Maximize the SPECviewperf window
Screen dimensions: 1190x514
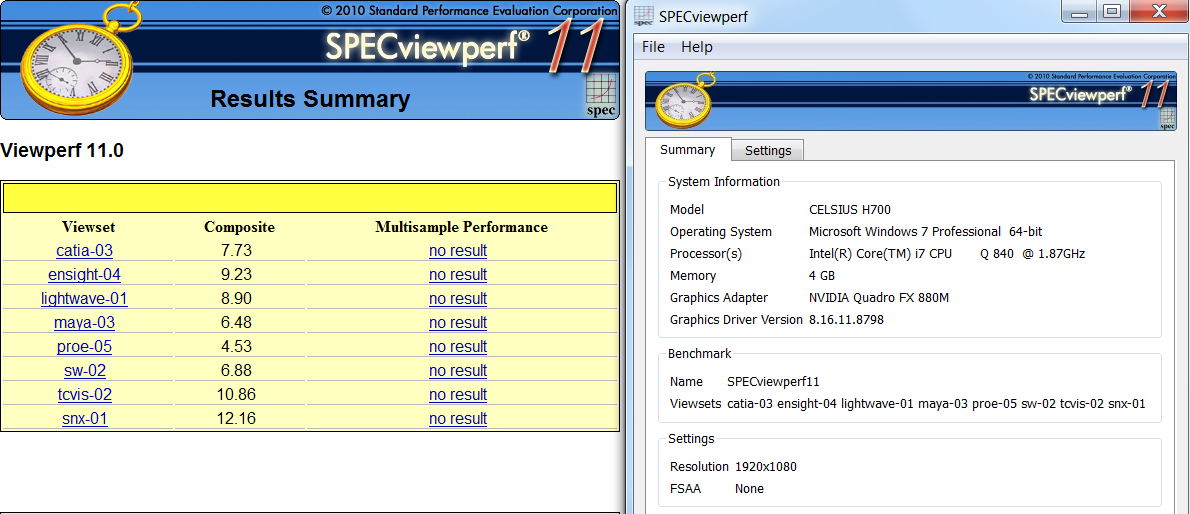(1112, 11)
